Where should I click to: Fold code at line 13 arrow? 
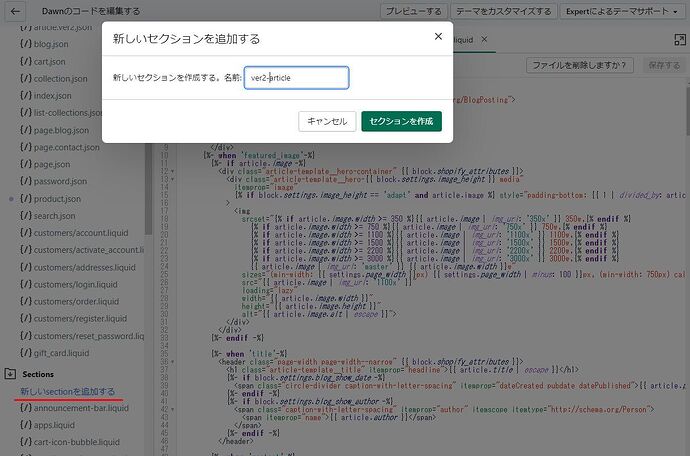coord(172,179)
